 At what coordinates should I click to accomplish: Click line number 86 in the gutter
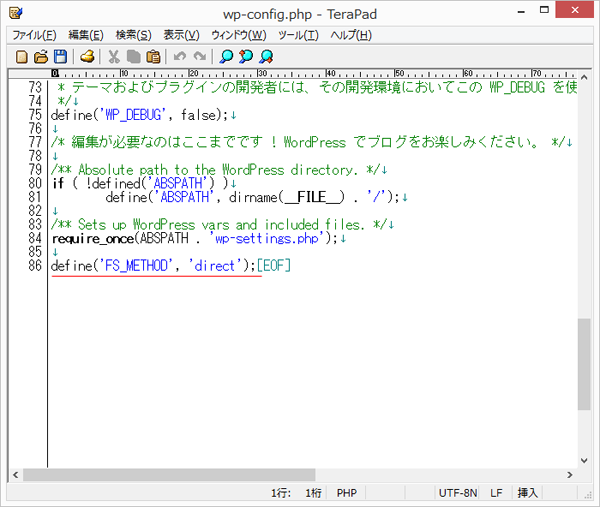point(35,266)
